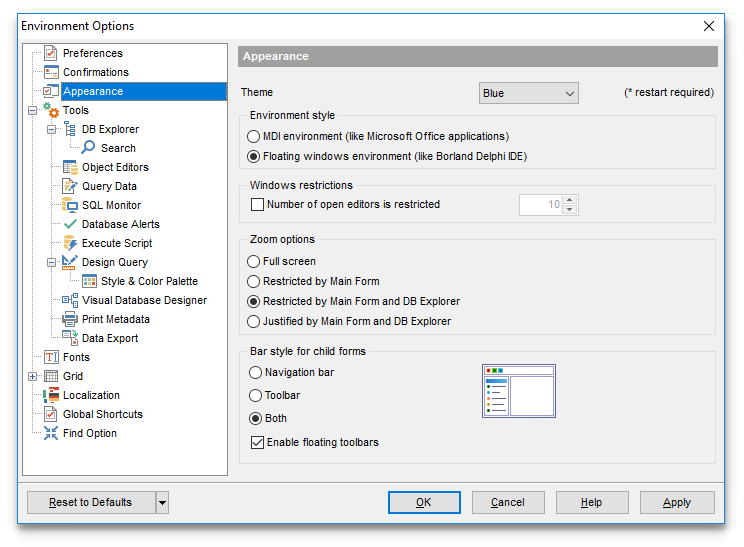Click the Data Export icon
This screenshot has width=744, height=547.
coord(70,338)
